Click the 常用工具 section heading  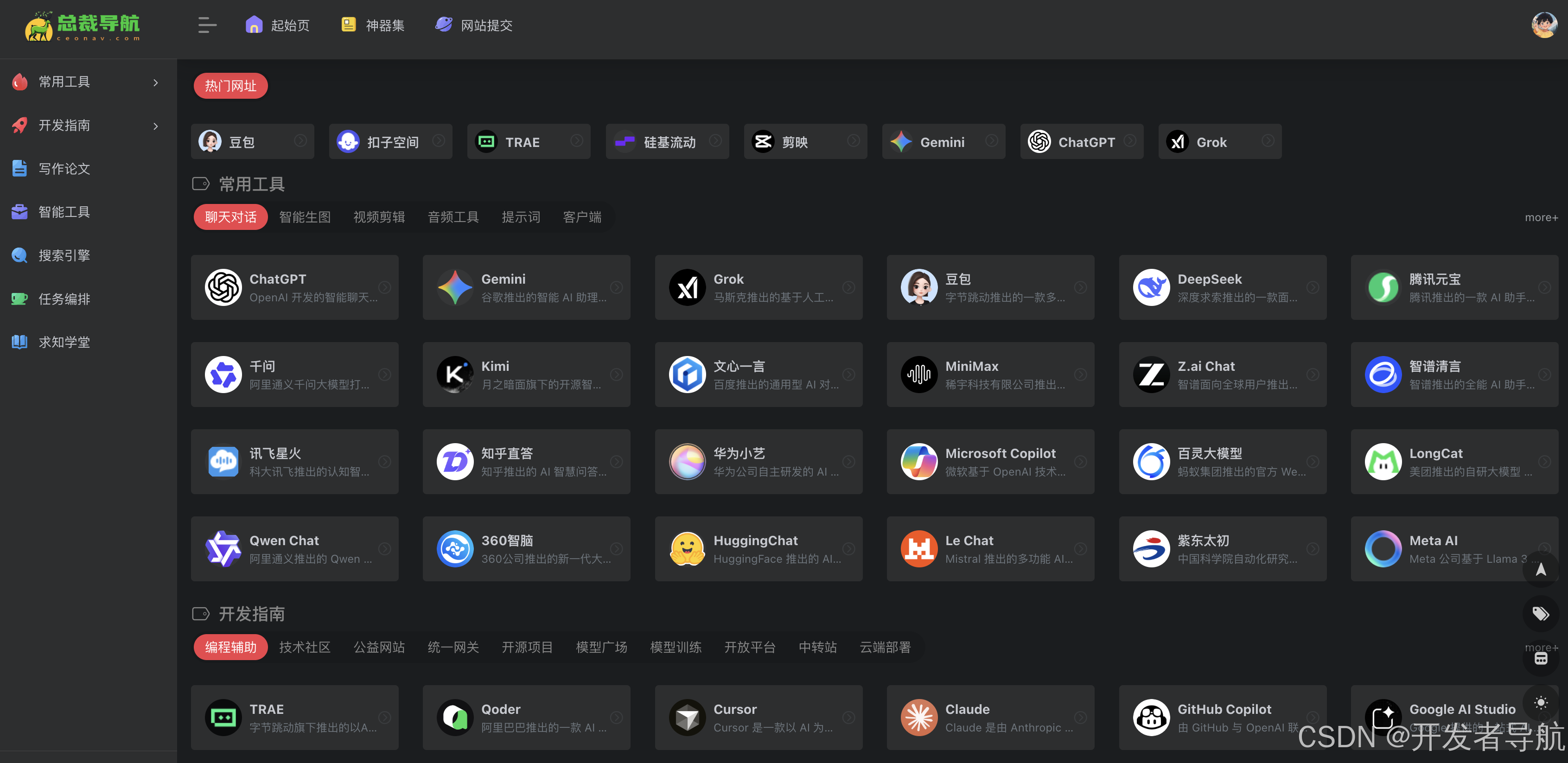click(x=251, y=184)
